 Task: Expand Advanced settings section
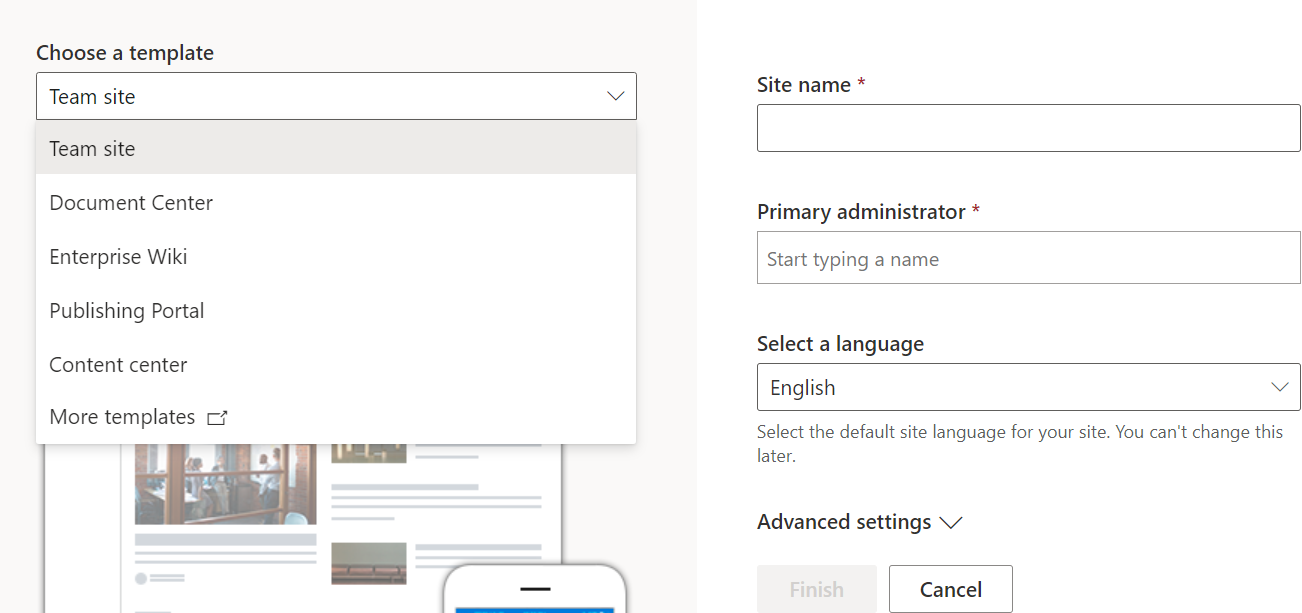[859, 522]
